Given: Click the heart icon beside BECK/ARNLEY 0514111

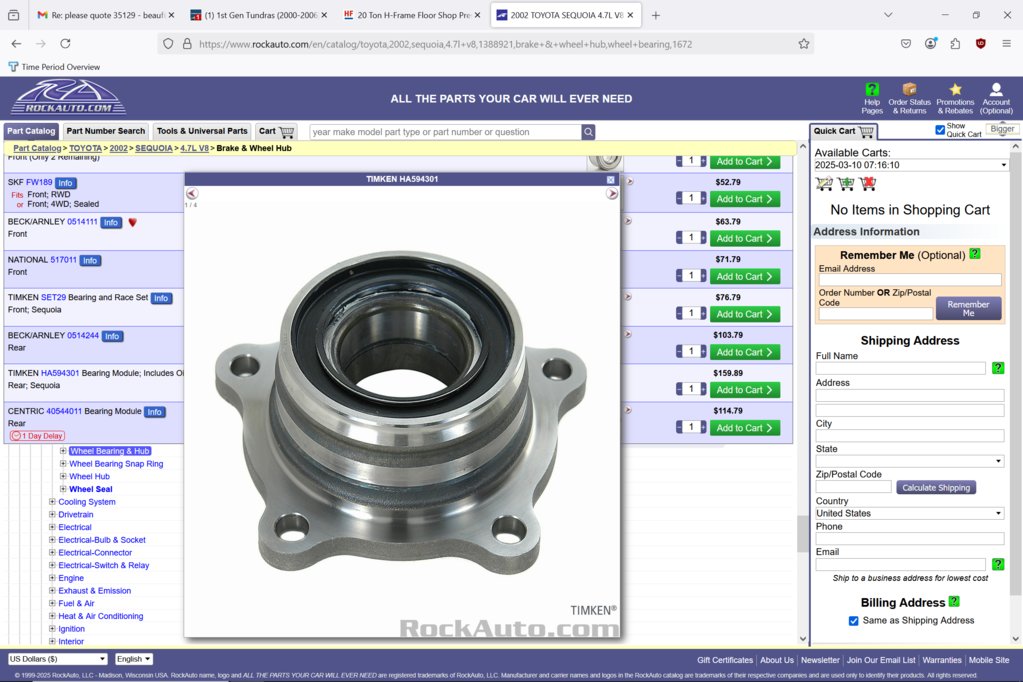Looking at the screenshot, I should tap(132, 223).
